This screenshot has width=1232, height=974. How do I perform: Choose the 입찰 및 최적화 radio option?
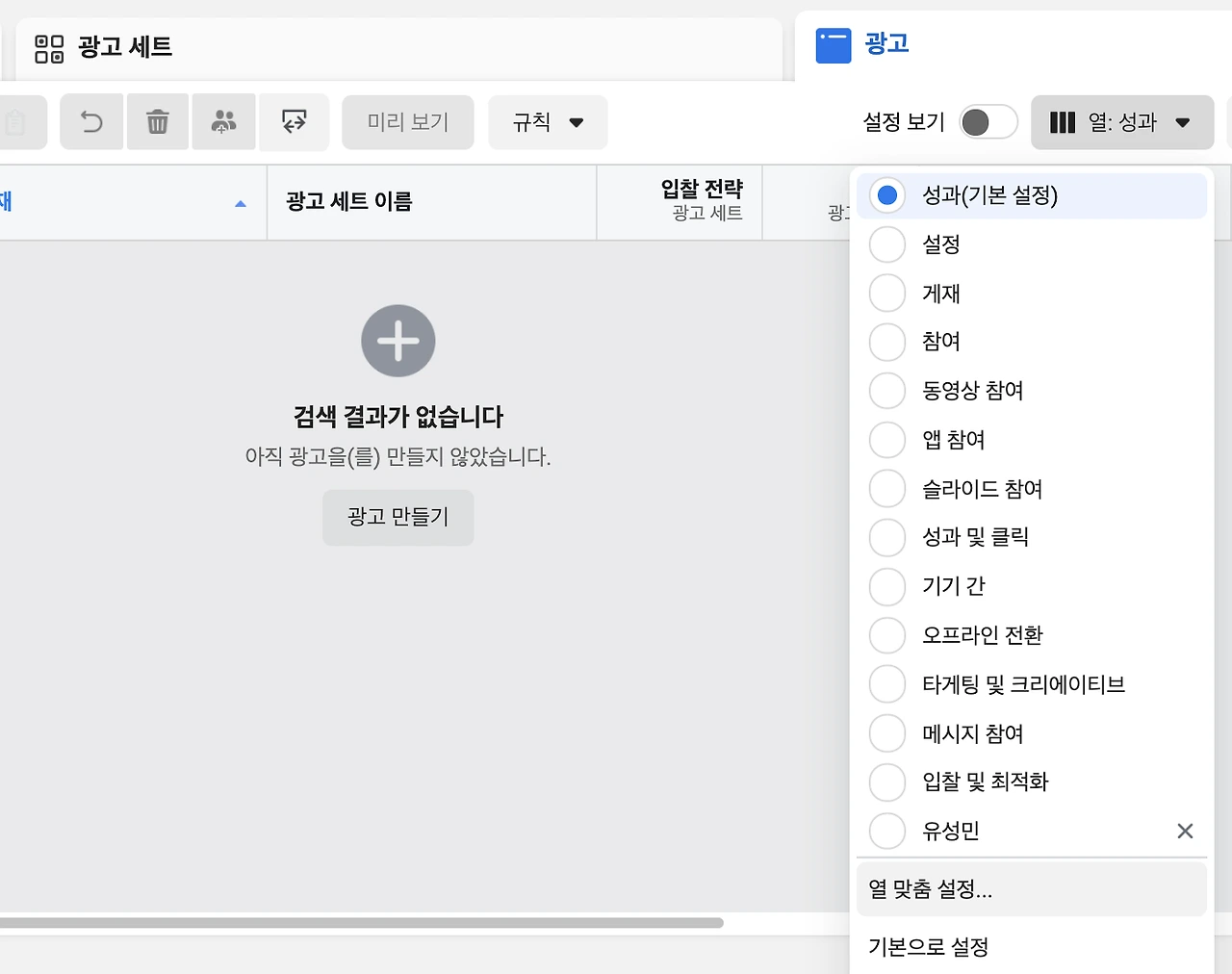pyautogui.click(x=887, y=782)
